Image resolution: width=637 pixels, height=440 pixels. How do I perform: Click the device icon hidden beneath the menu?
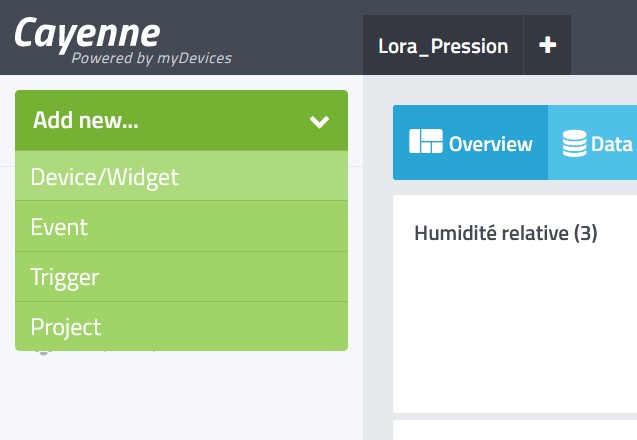(x=43, y=353)
